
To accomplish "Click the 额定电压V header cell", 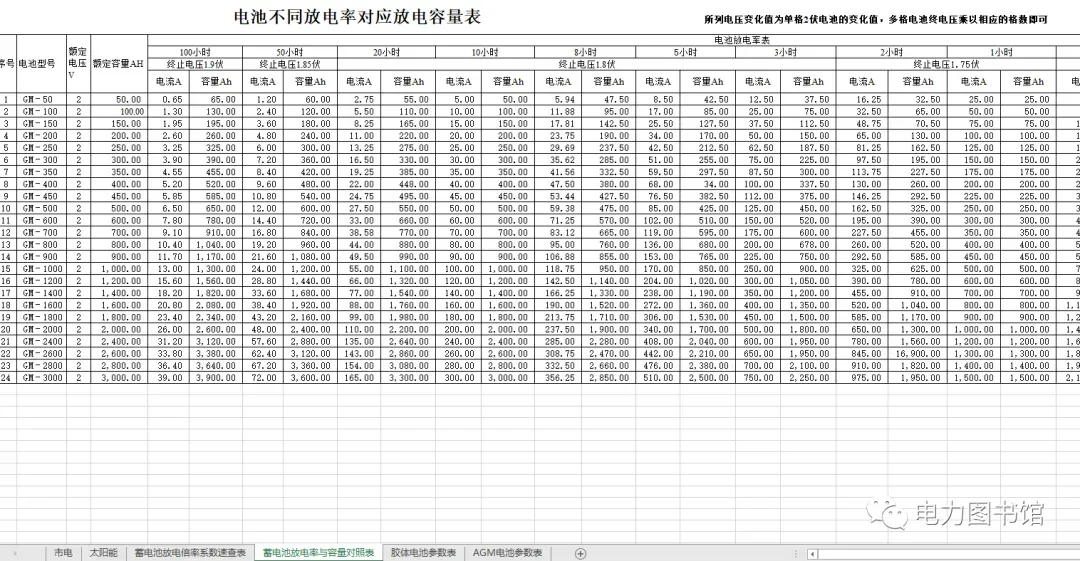I will pyautogui.click(x=78, y=63).
